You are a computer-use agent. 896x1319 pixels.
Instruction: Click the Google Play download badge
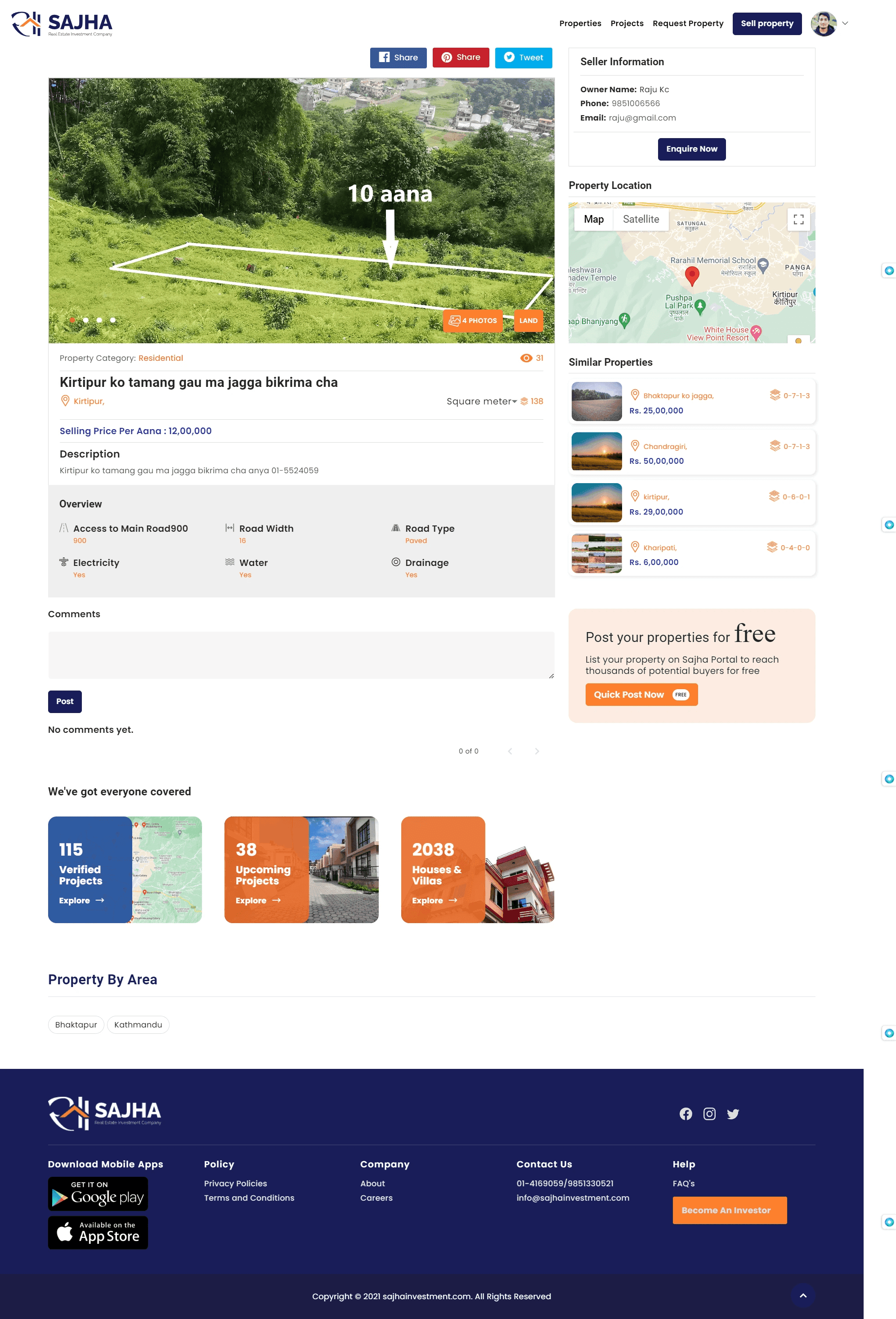(98, 1194)
